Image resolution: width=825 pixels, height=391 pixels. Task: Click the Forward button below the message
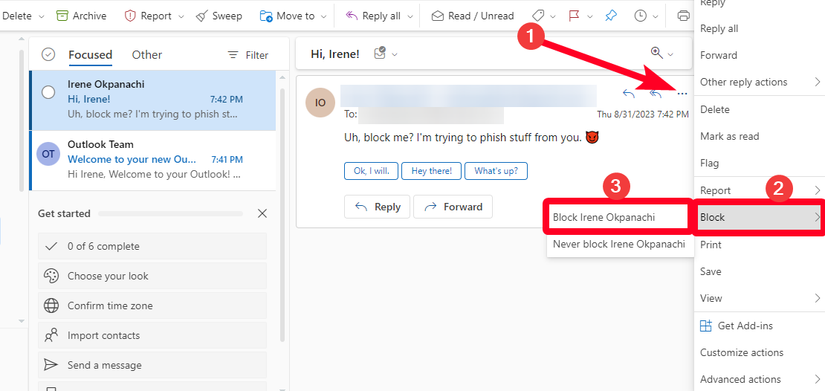(x=453, y=207)
